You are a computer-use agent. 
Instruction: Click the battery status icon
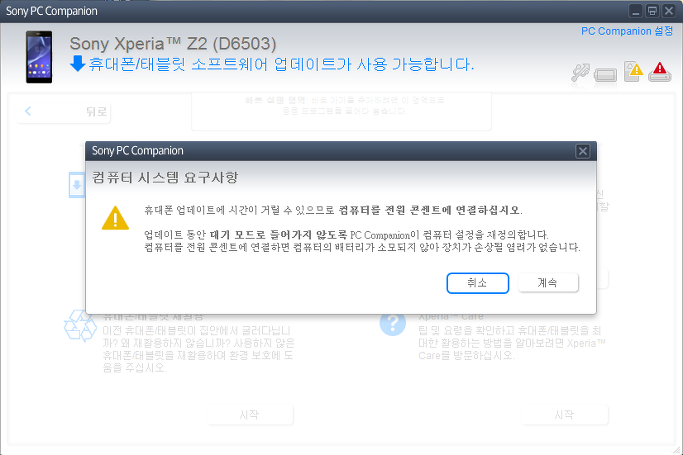(605, 75)
